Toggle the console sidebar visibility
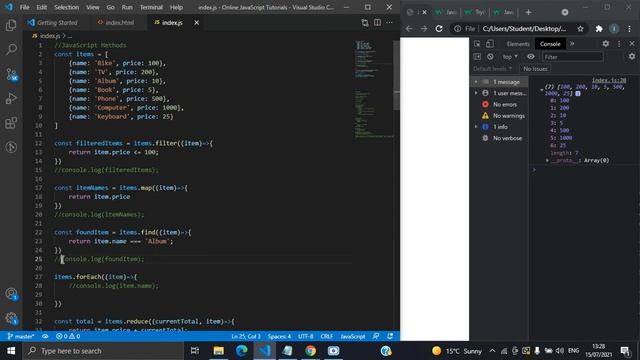The height and width of the screenshot is (360, 640). 477,57
